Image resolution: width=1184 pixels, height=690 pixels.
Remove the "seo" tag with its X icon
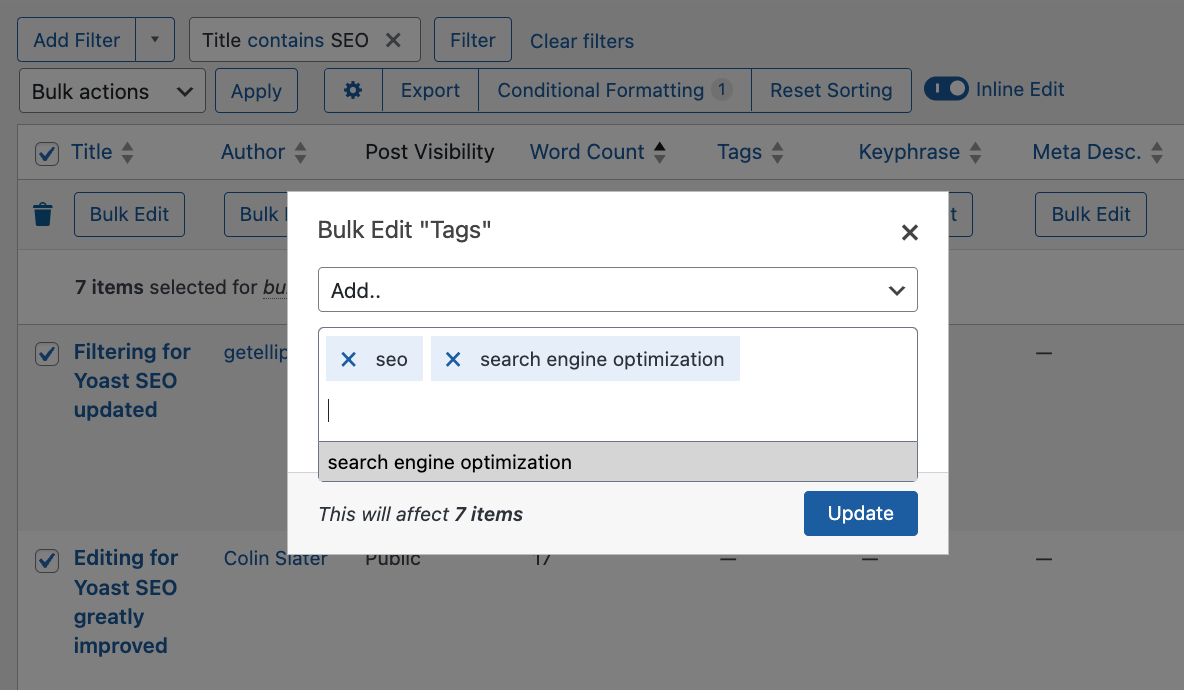click(348, 358)
